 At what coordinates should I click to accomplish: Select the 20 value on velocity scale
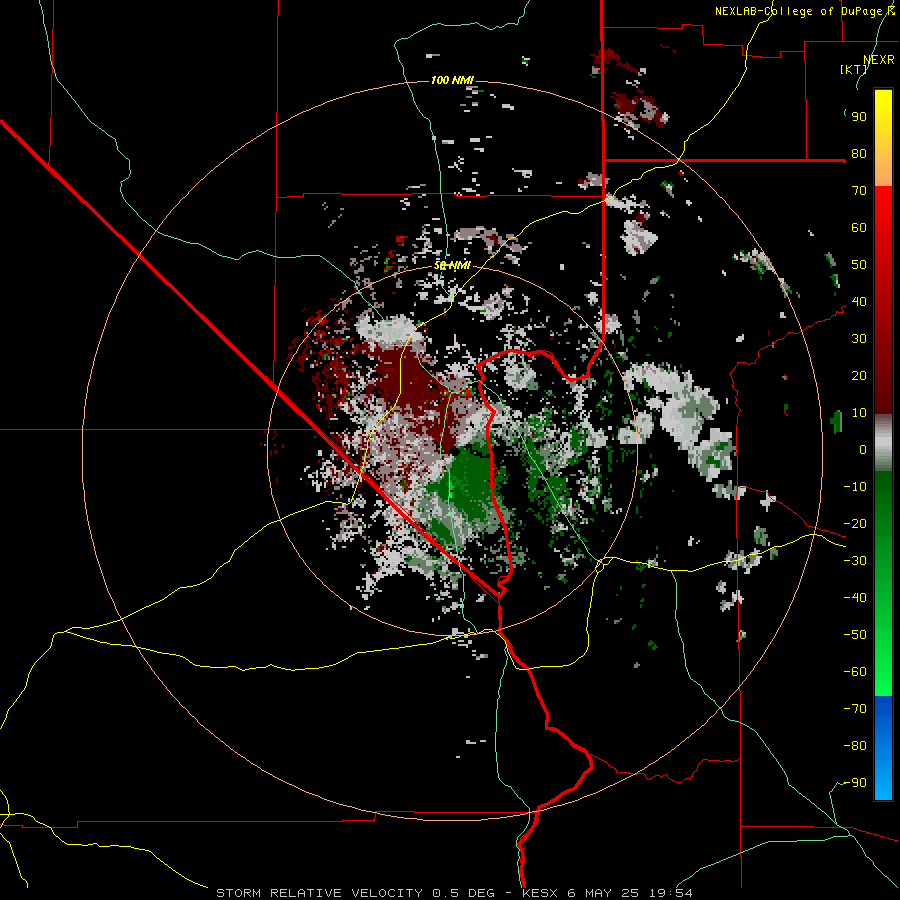tap(859, 376)
